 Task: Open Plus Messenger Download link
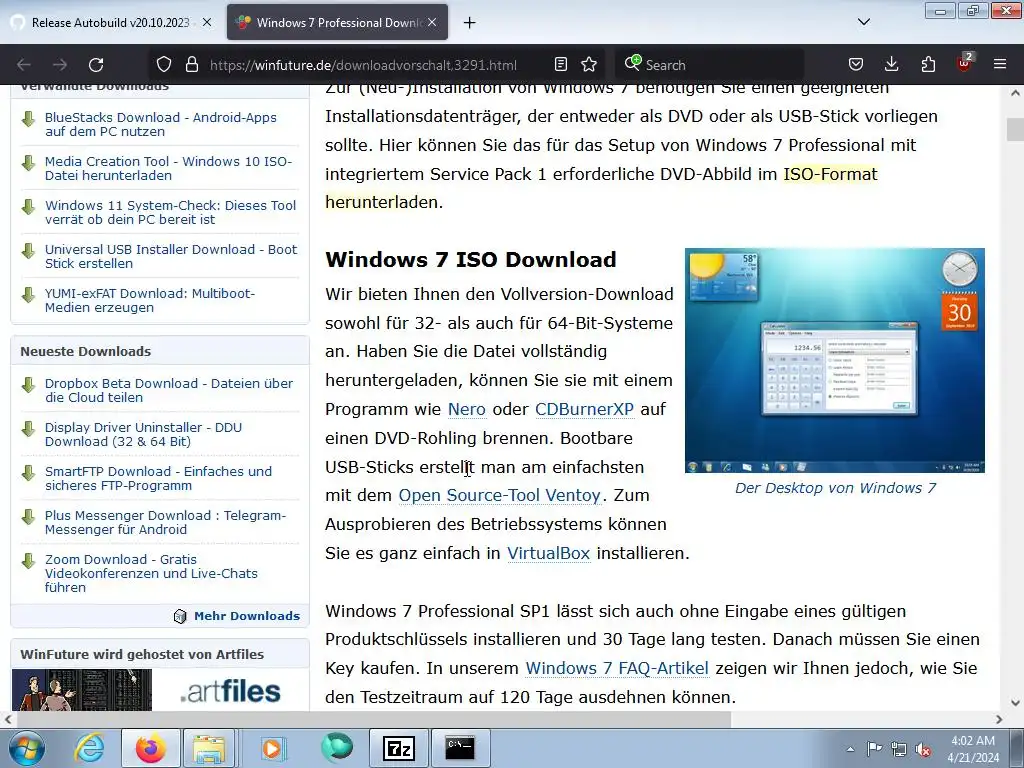coord(166,522)
